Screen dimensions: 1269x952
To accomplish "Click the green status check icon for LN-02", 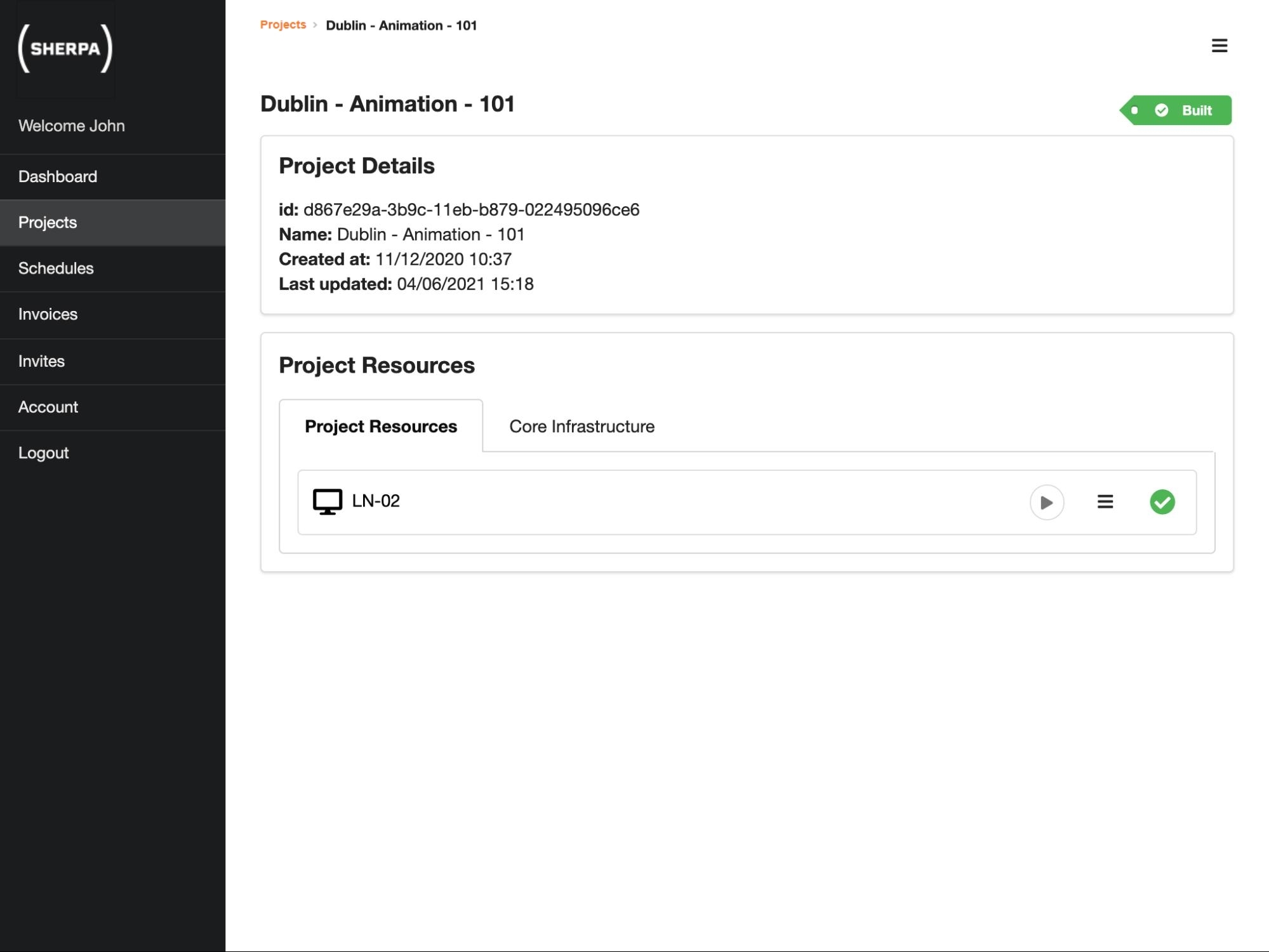I will coord(1163,502).
